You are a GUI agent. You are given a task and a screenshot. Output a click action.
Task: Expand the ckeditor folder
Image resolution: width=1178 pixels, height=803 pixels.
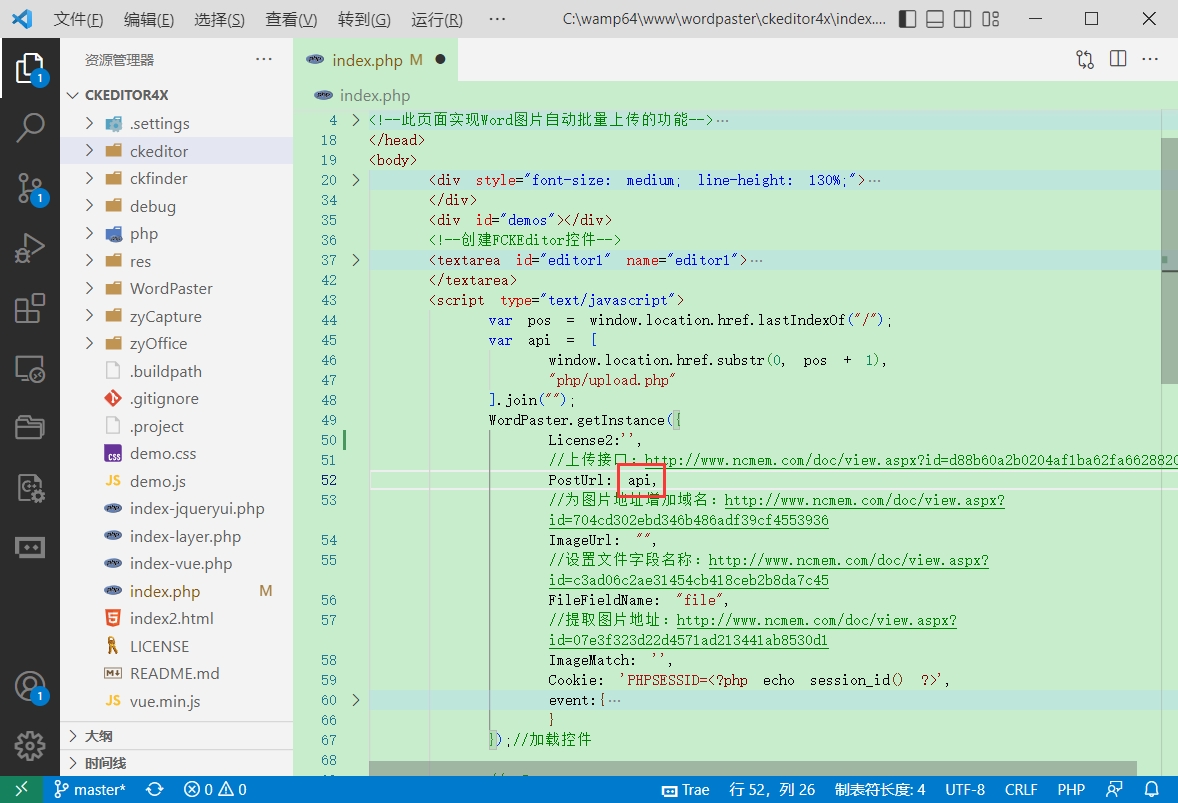[158, 151]
